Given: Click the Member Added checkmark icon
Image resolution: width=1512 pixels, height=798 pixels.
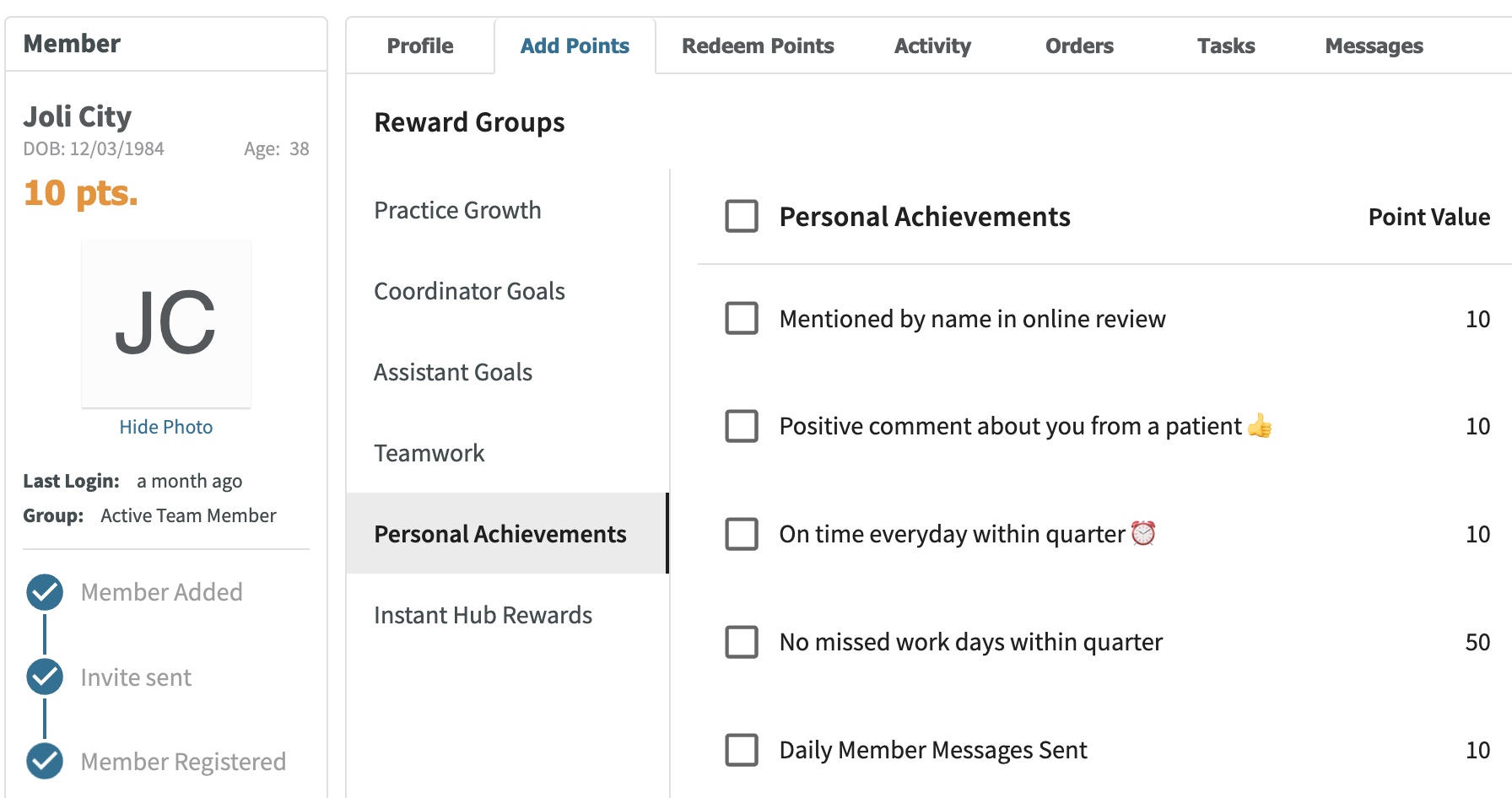Looking at the screenshot, I should pyautogui.click(x=45, y=592).
